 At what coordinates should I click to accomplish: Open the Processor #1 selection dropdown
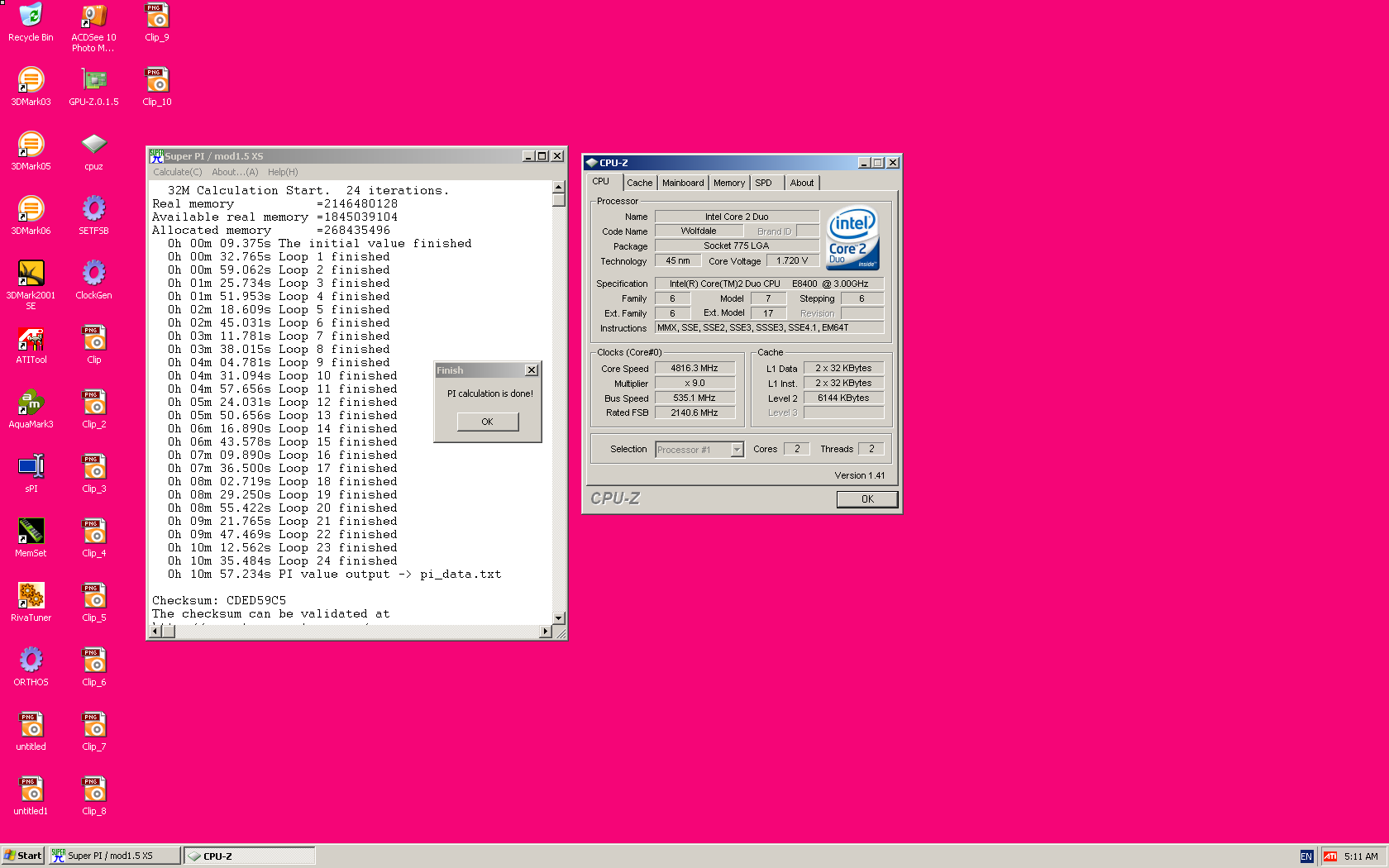(699, 450)
